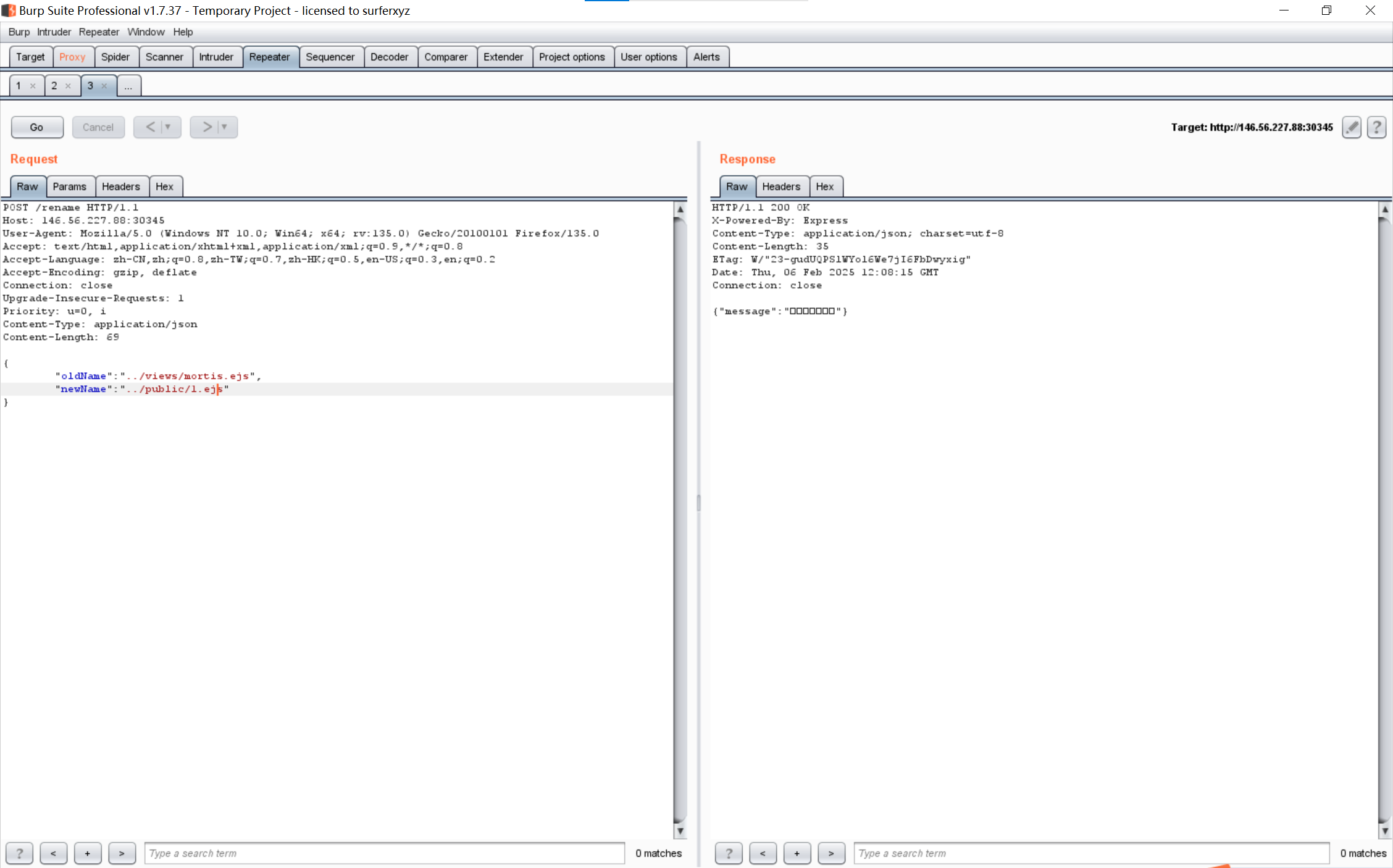1393x868 pixels.
Task: Open request search options plus button
Action: coord(88,853)
